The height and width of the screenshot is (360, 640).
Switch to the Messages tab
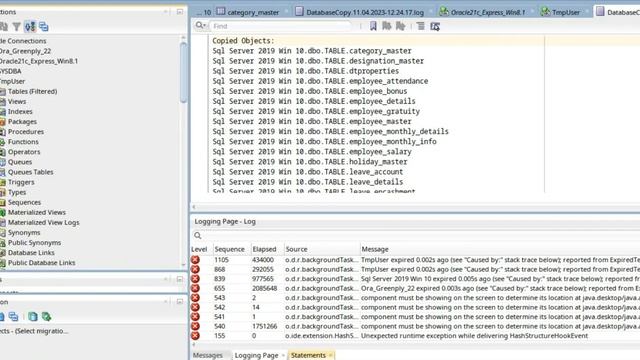pos(208,356)
